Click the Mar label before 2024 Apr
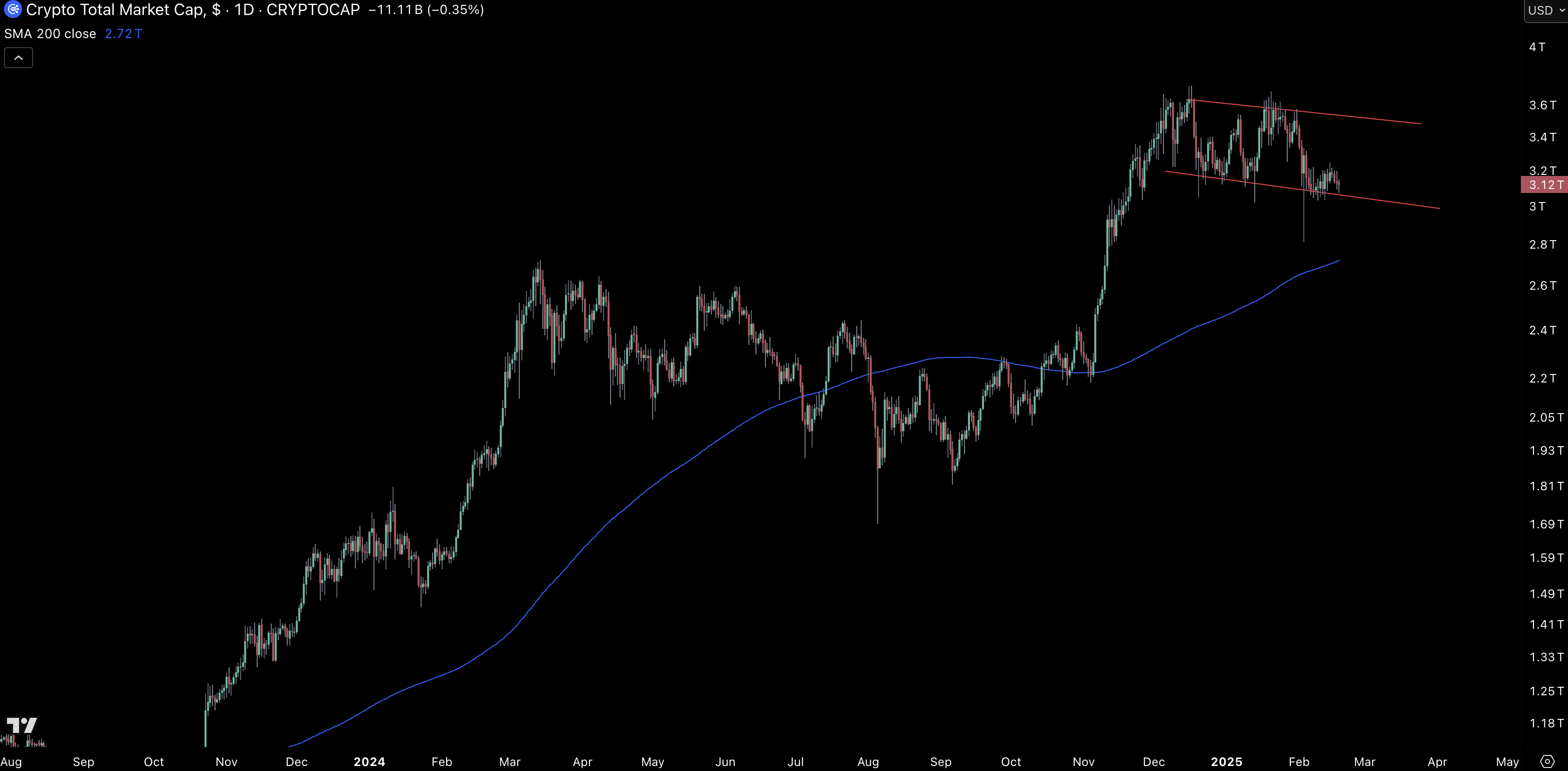 509,762
